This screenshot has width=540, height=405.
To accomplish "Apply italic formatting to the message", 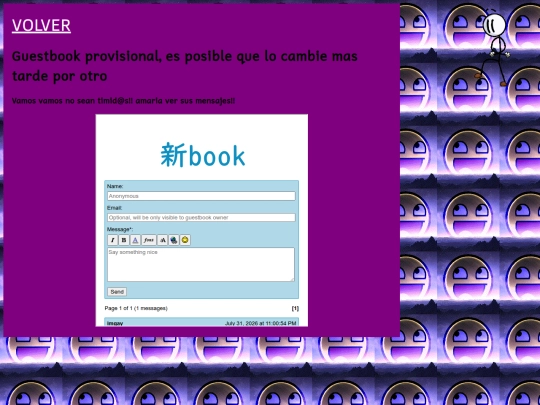I will pos(113,240).
